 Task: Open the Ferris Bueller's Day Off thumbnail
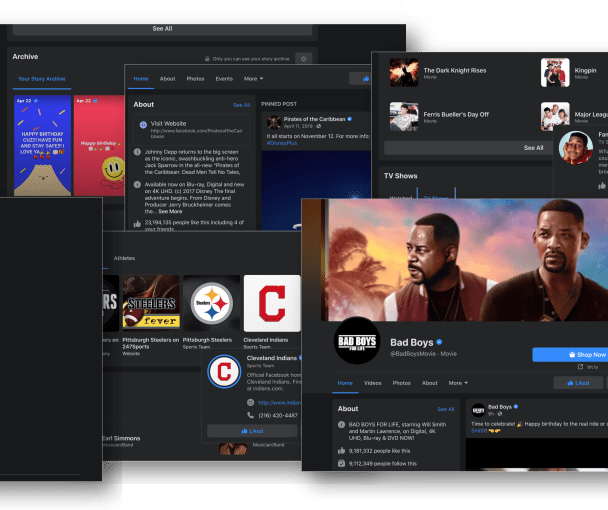(404, 116)
